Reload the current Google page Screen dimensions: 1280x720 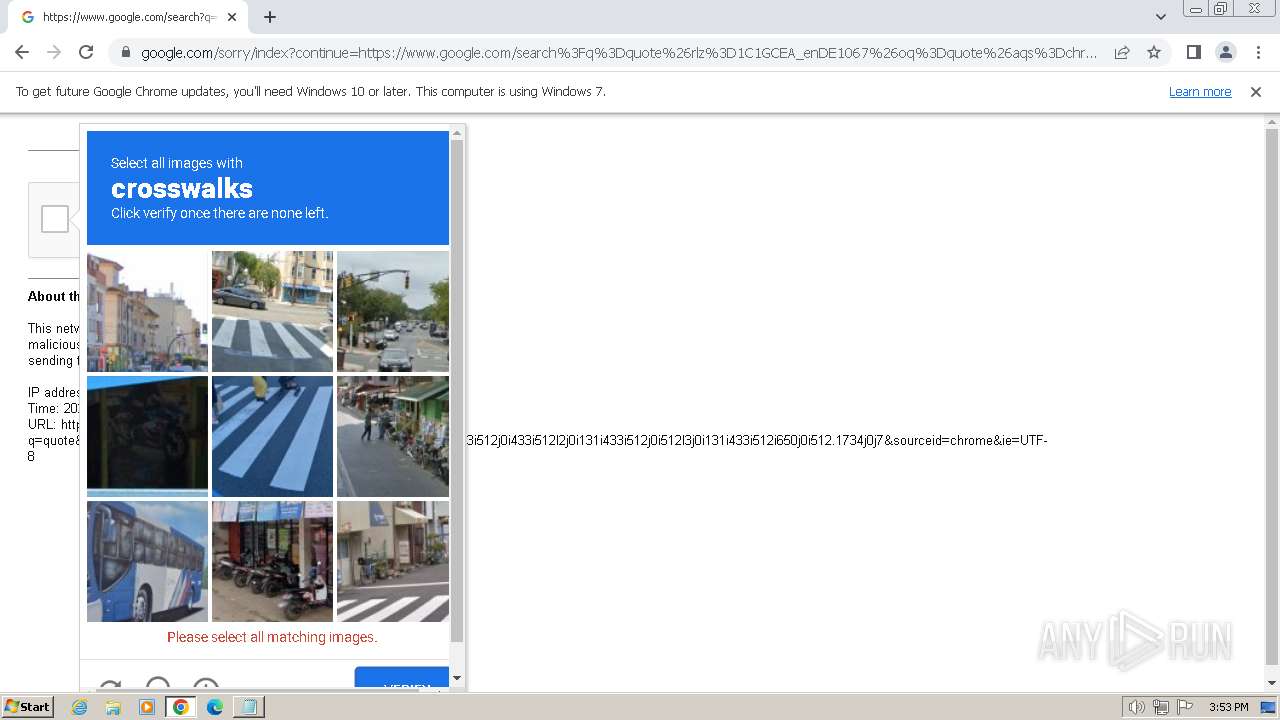tap(86, 52)
